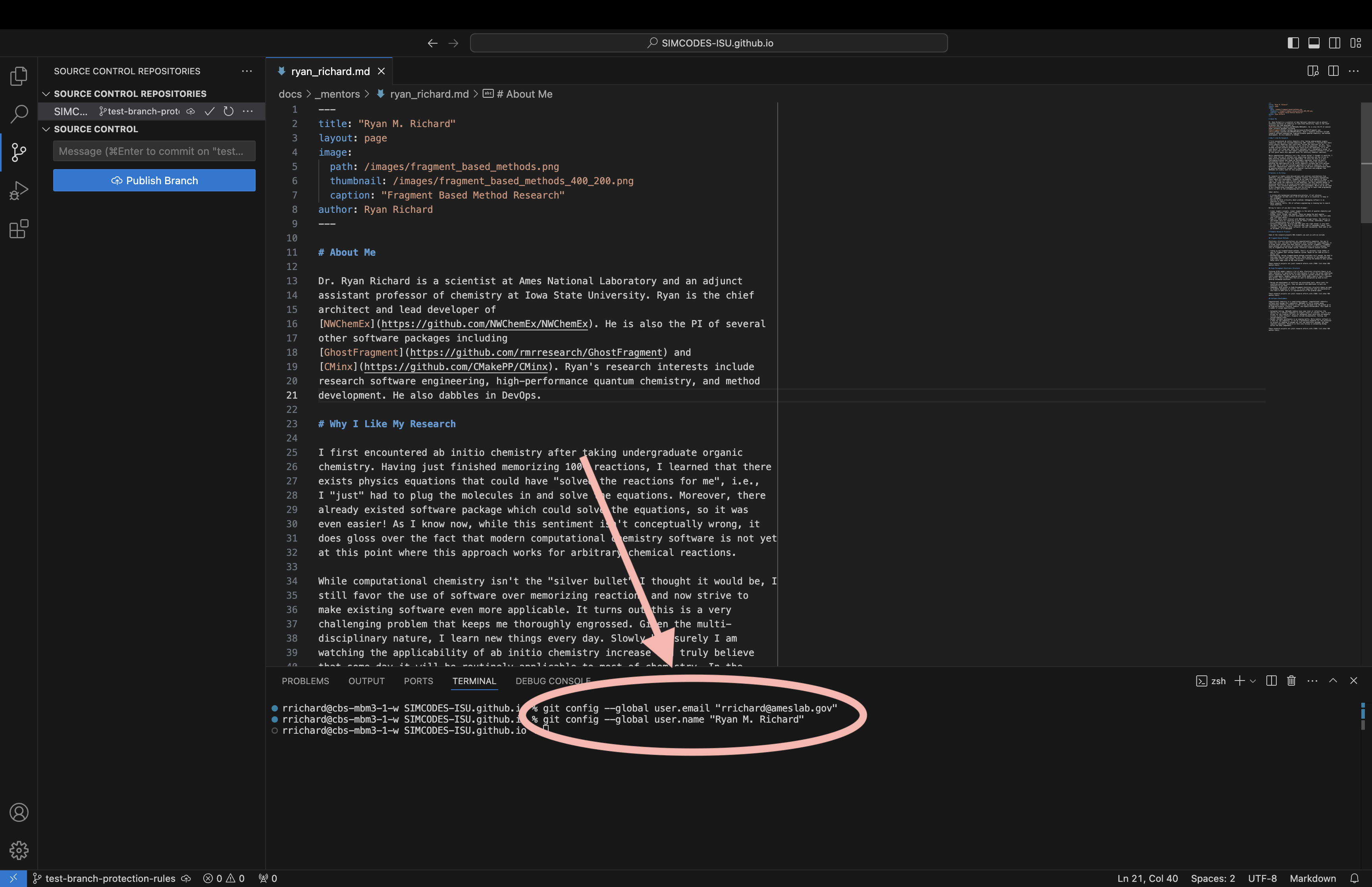Image resolution: width=1372 pixels, height=887 pixels.
Task: Open the Search view in activity bar
Action: click(18, 114)
